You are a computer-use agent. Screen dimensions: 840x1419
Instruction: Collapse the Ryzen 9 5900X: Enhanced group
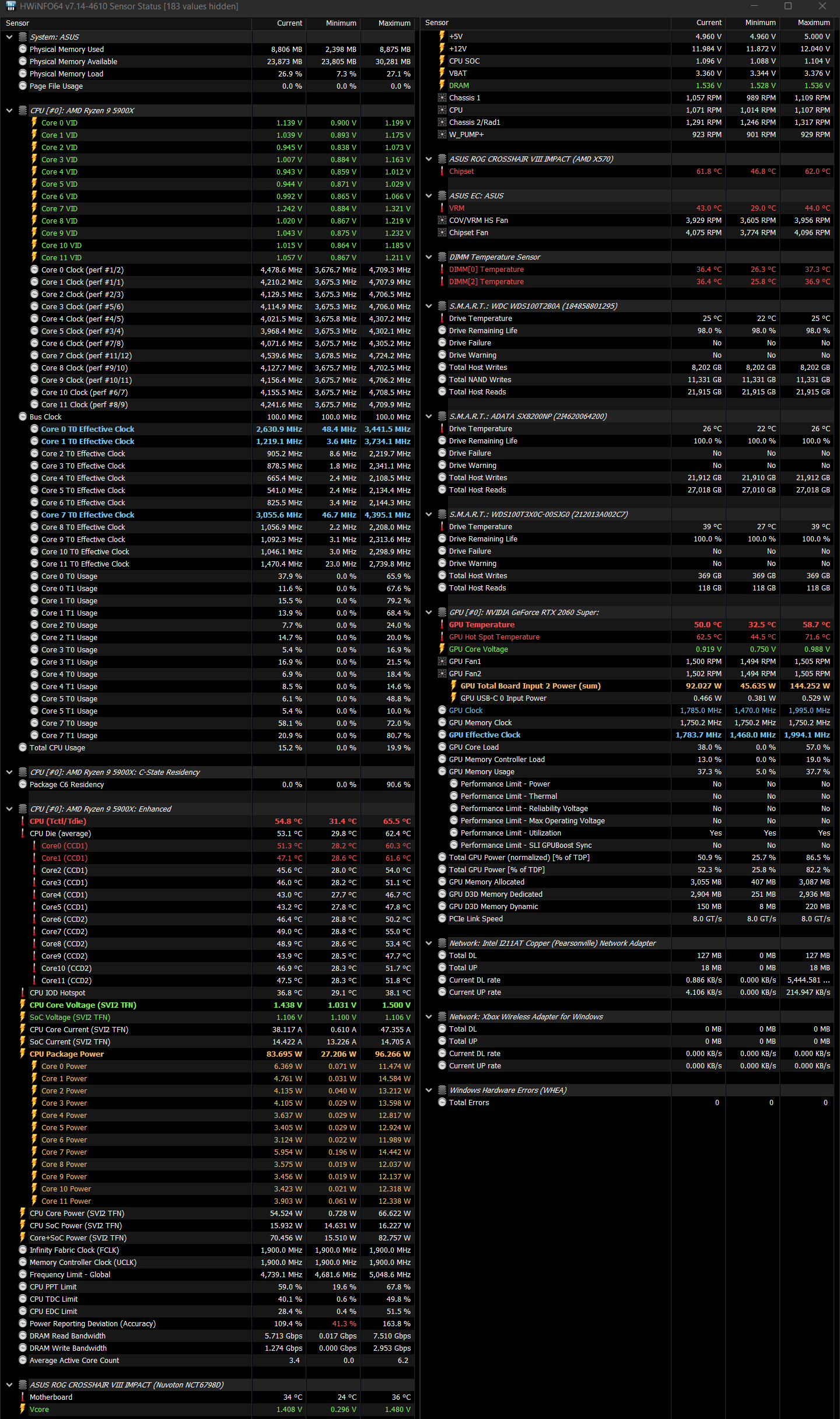(x=9, y=809)
